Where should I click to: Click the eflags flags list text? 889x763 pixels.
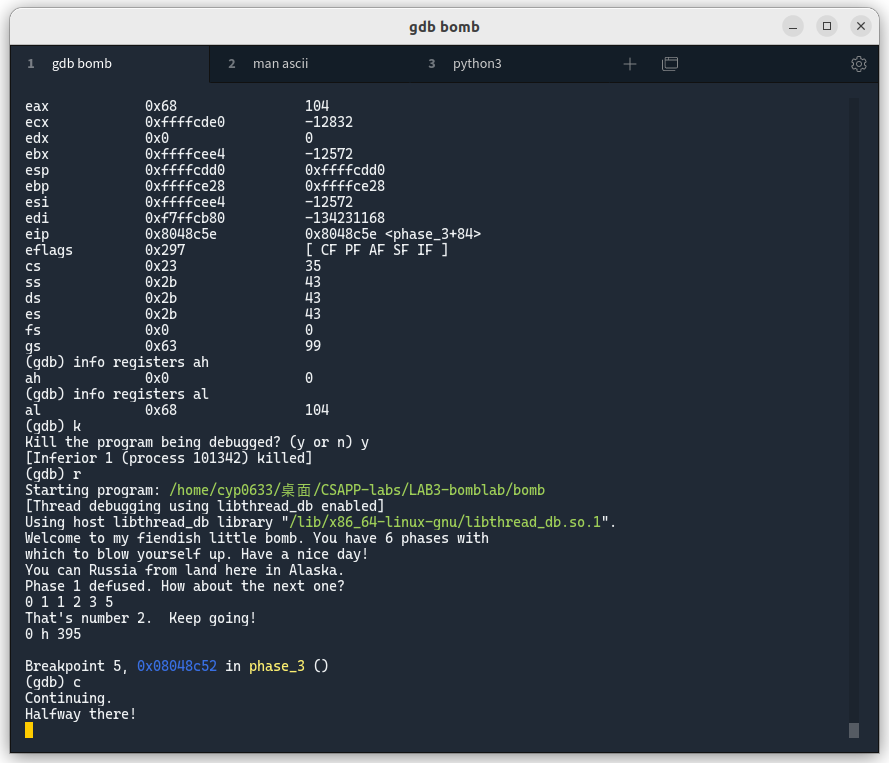pyautogui.click(x=376, y=250)
